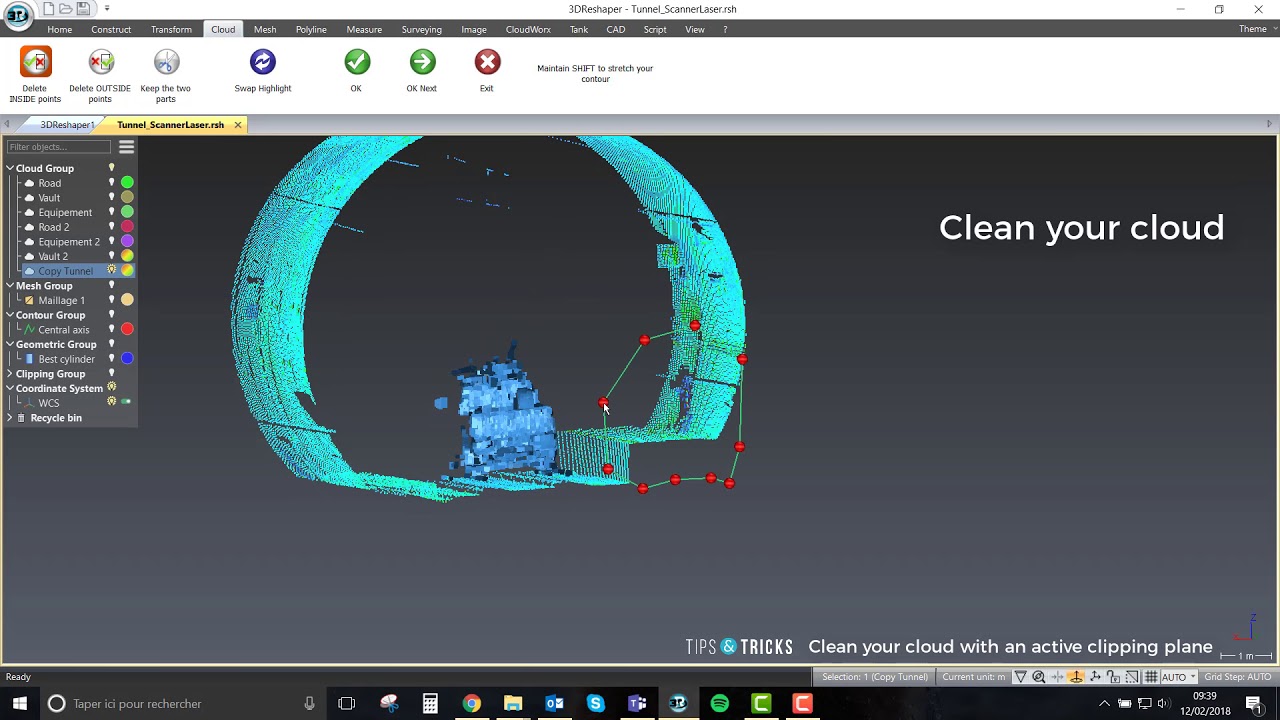Toggle visibility bulb for Copy Tunnel
Screen dimensions: 1280x720
point(112,271)
